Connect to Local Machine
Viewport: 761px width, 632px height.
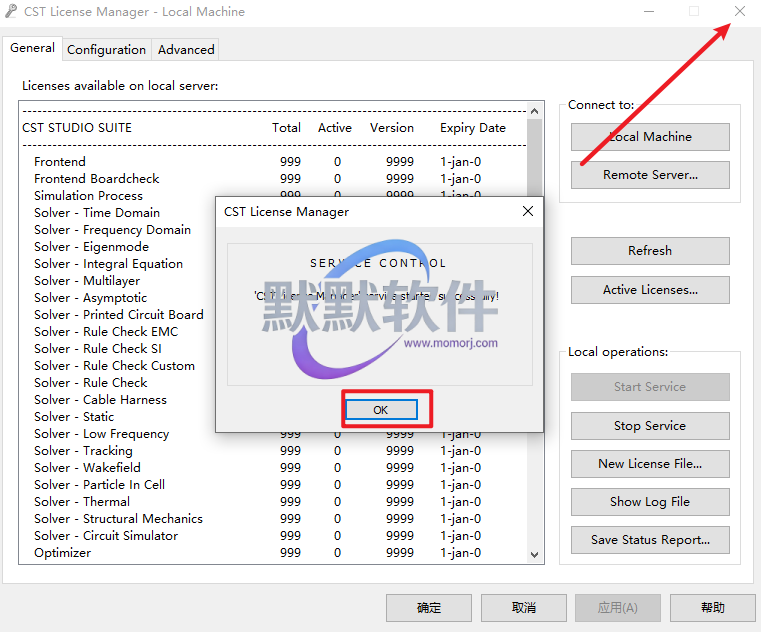(x=650, y=137)
